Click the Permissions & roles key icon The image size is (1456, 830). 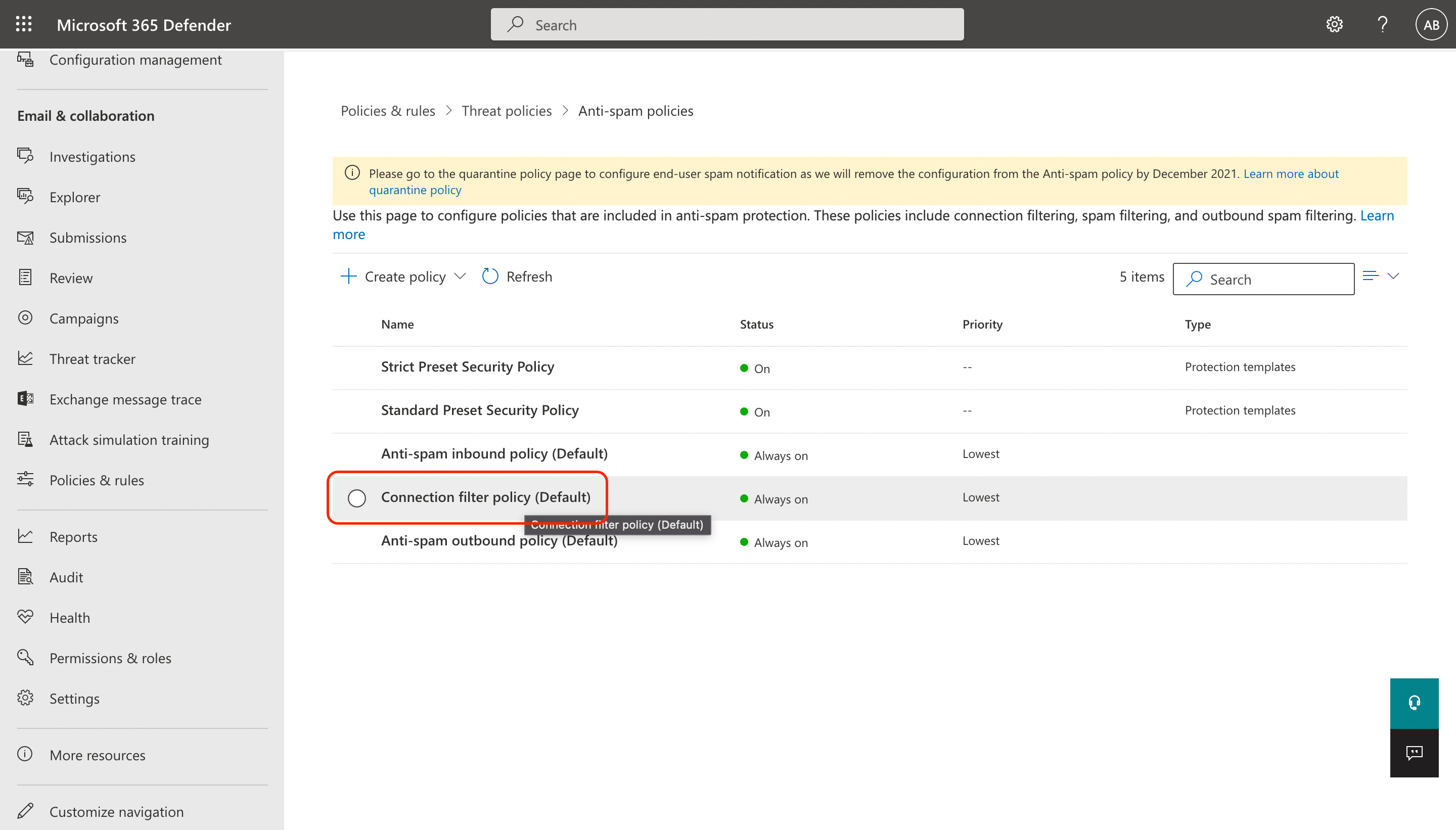pyautogui.click(x=25, y=658)
